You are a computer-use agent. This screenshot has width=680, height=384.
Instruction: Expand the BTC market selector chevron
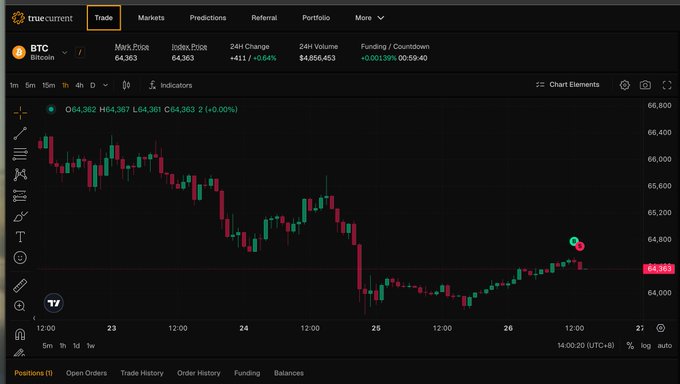(65, 53)
